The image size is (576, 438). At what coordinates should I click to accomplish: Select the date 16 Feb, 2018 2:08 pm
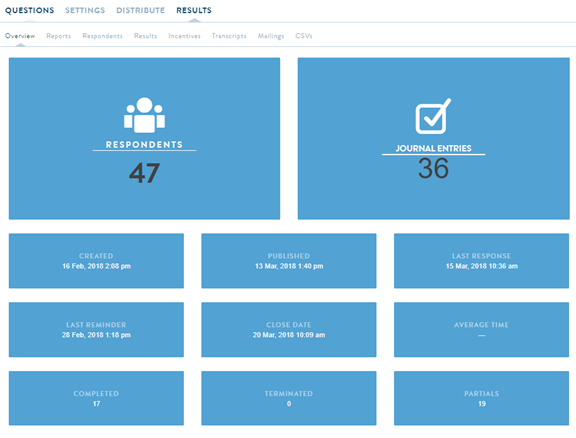click(x=96, y=266)
